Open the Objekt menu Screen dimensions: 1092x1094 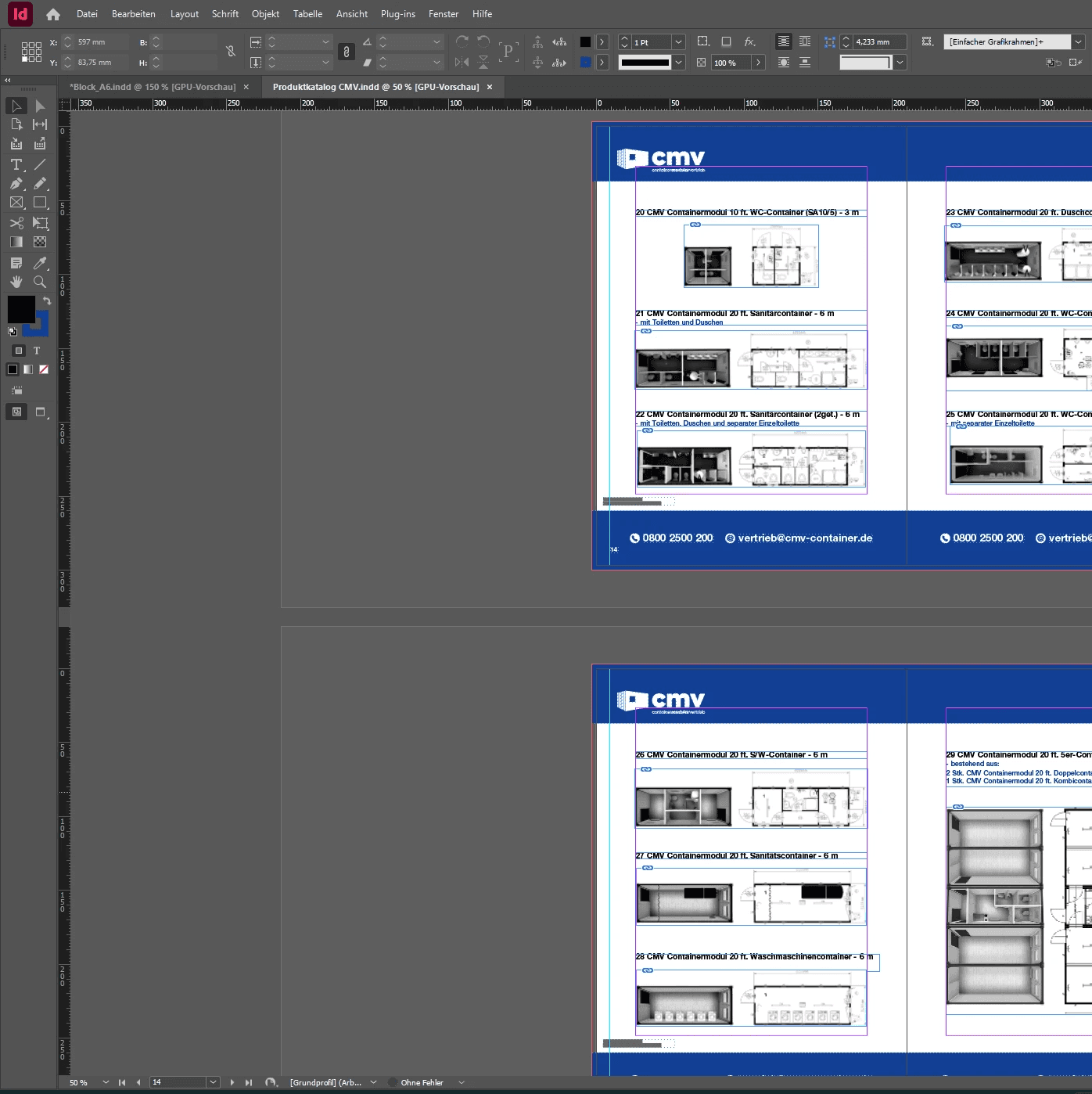point(265,14)
